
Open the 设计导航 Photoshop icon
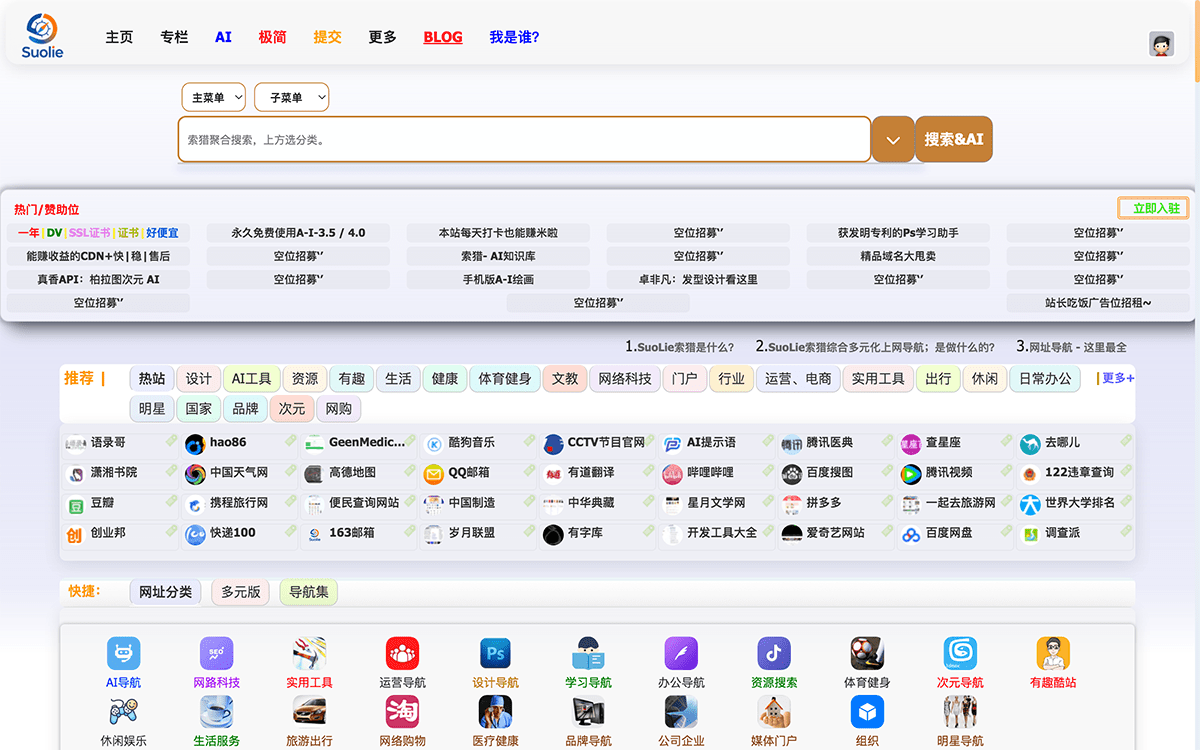(495, 654)
